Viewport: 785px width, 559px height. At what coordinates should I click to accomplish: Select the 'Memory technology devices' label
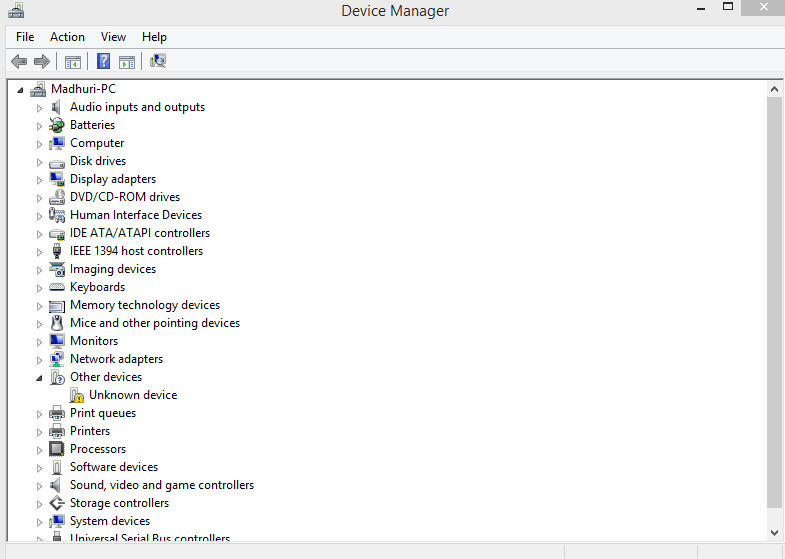145,305
